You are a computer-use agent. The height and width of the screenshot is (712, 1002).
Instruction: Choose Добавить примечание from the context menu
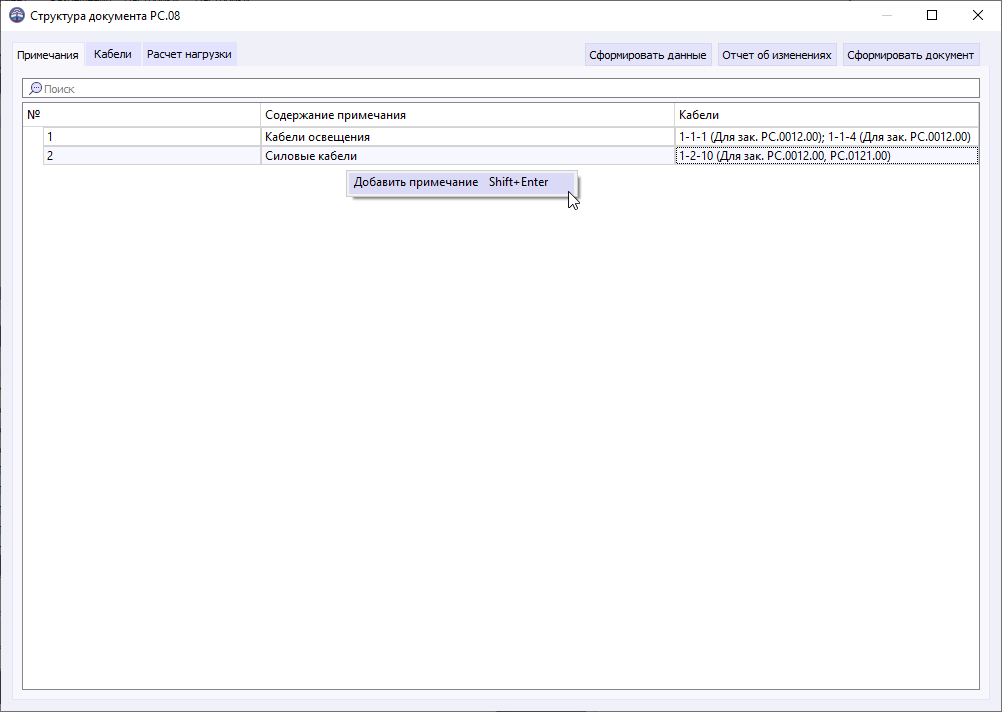click(x=415, y=183)
